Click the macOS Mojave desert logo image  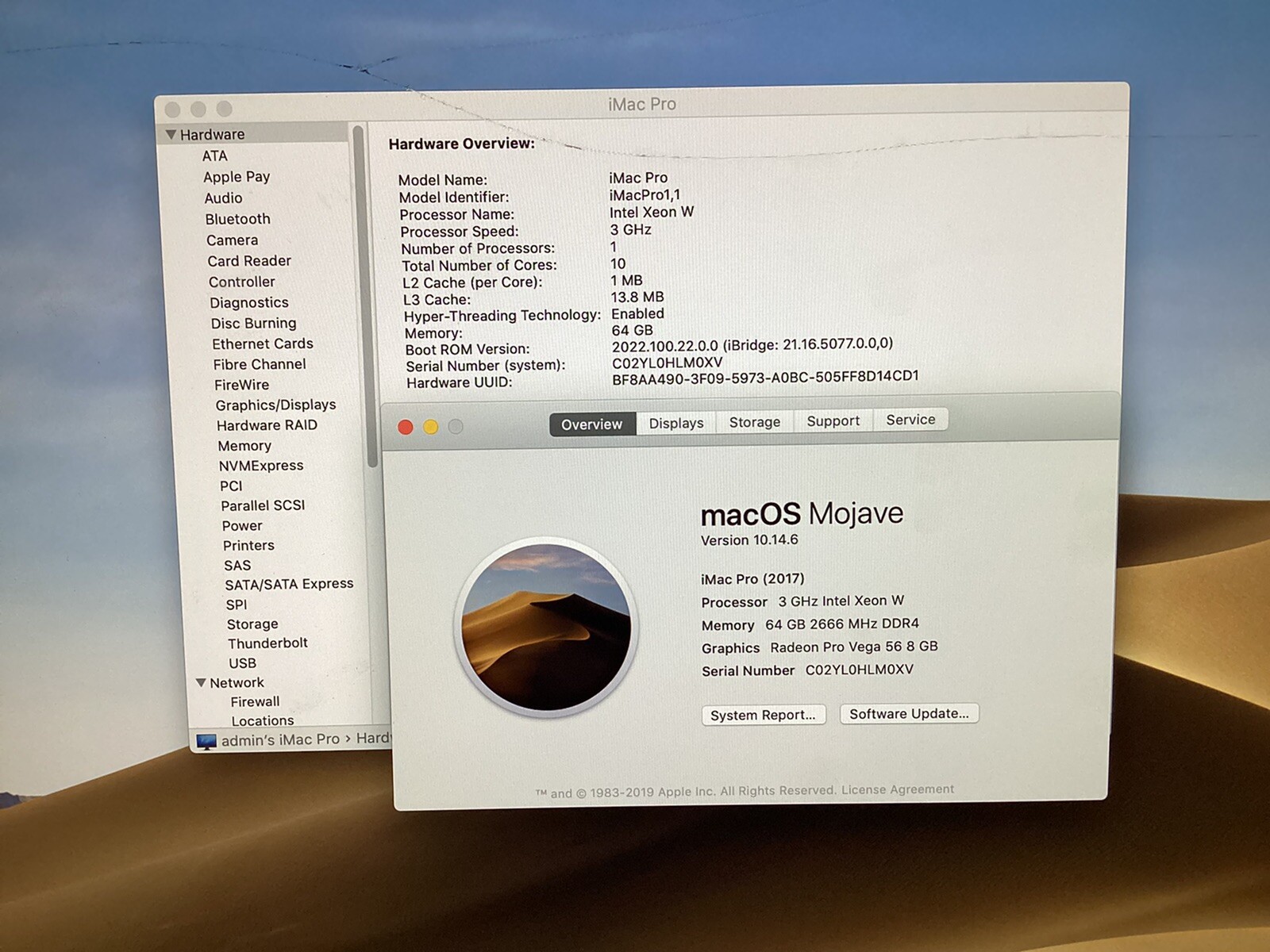547,627
